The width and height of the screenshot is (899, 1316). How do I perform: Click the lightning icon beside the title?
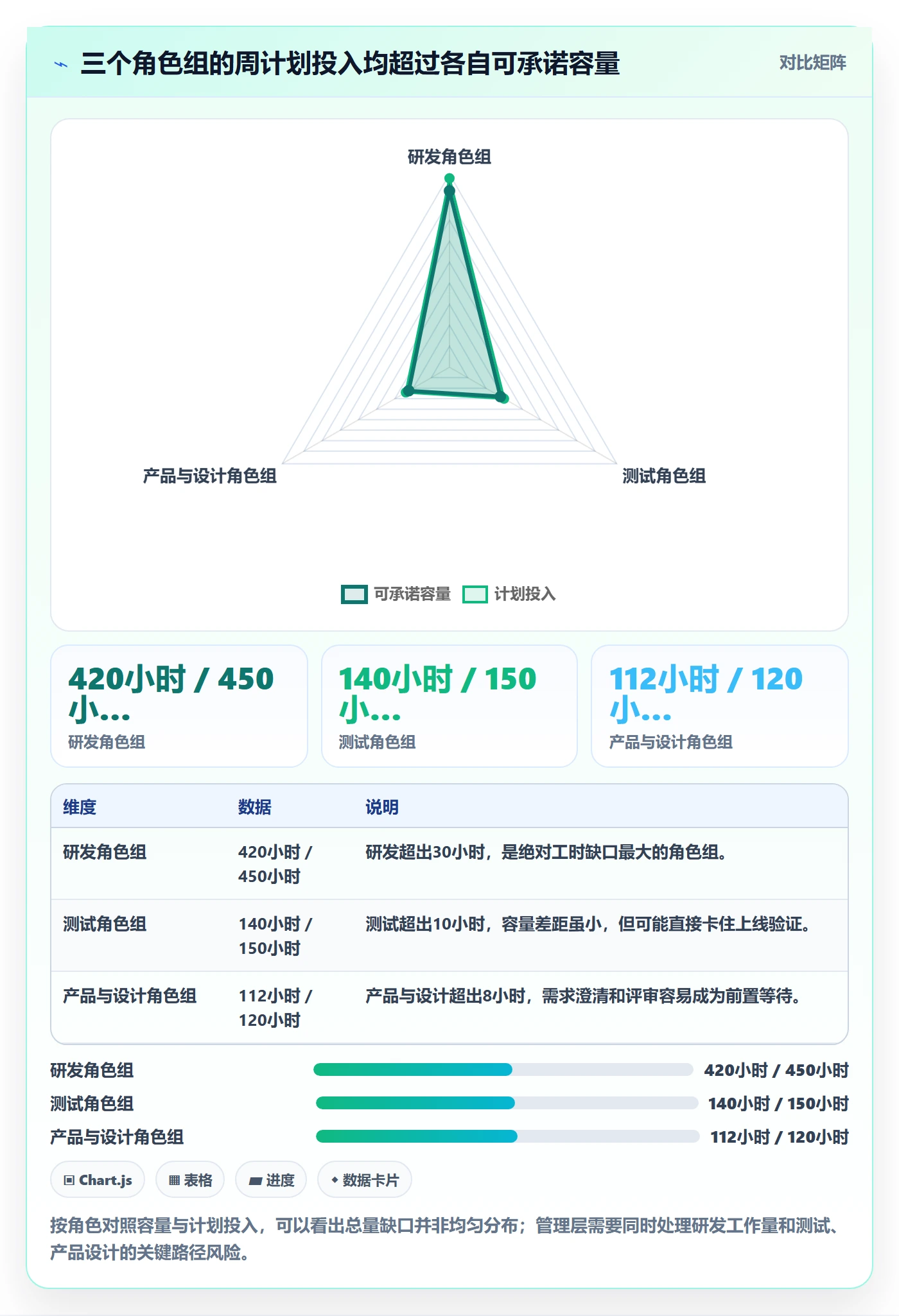tap(61, 64)
